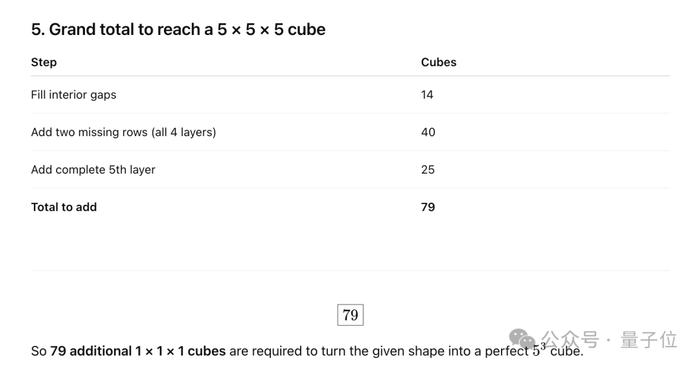Click the section 5 Grand total heading

click(x=178, y=29)
